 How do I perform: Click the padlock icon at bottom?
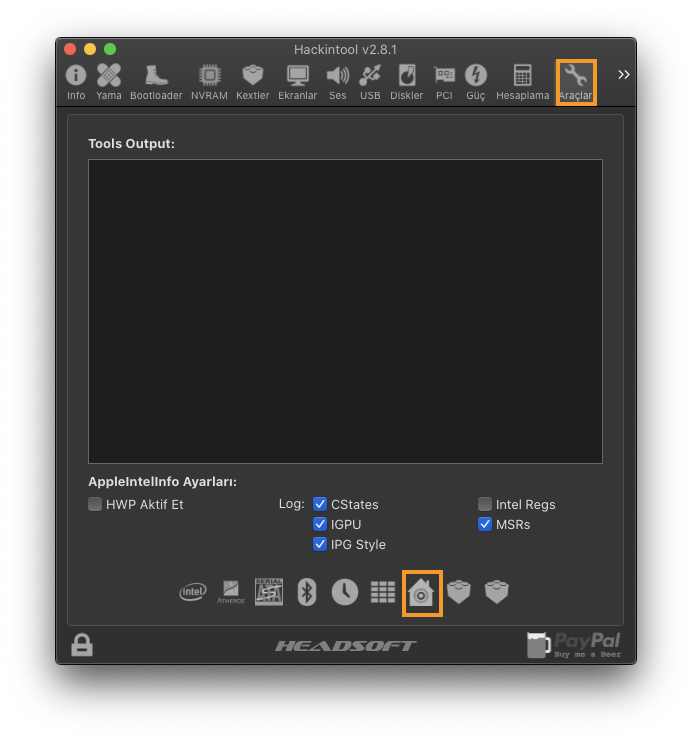coord(82,645)
